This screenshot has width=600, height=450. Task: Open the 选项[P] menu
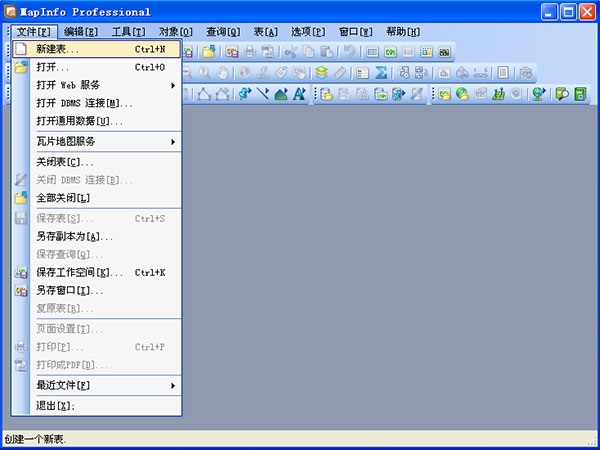[308, 32]
